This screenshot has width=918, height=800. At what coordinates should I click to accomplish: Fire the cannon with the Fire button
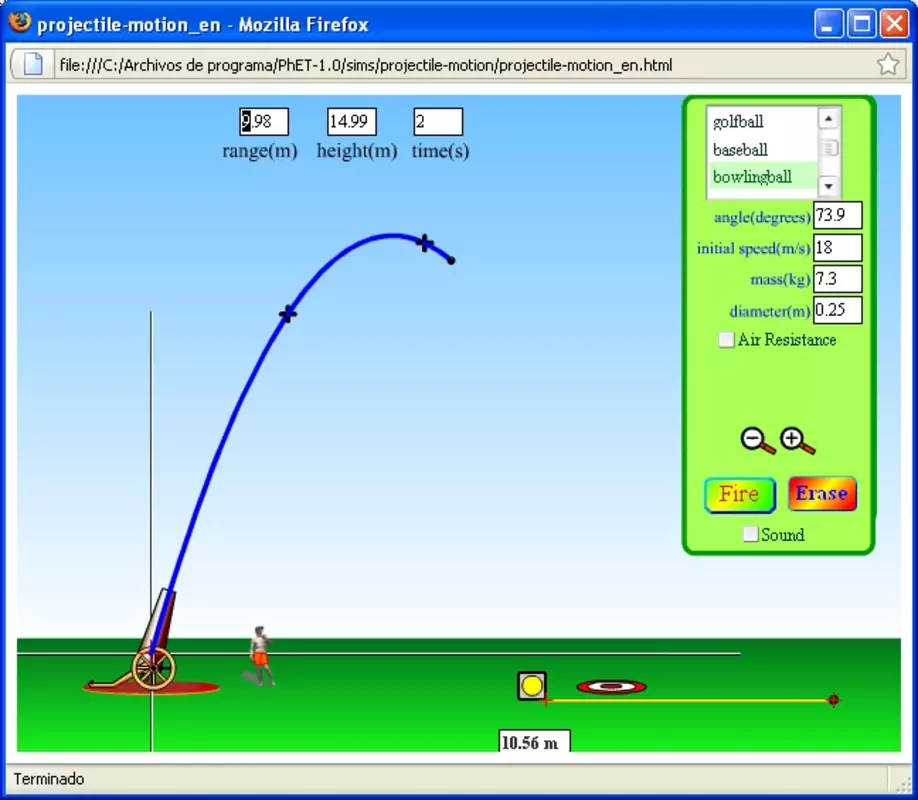(740, 495)
